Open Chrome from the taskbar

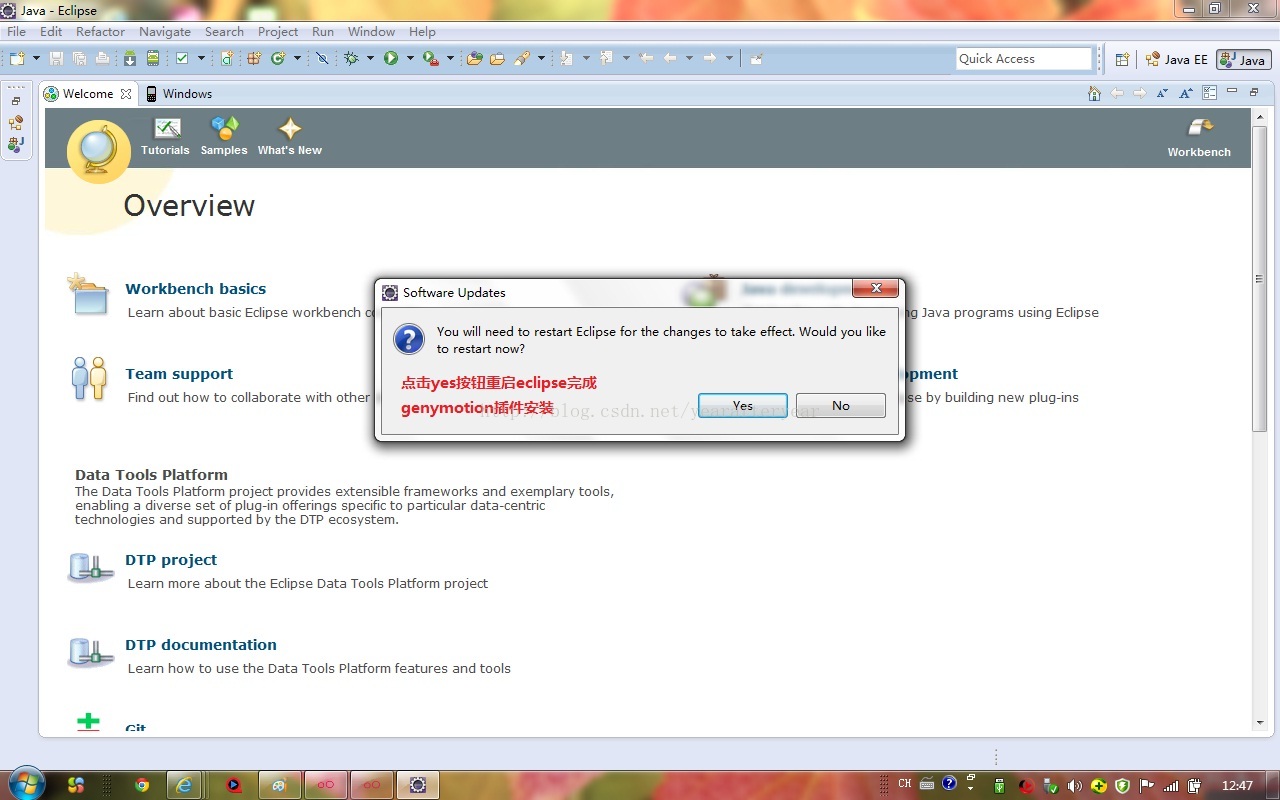click(142, 785)
